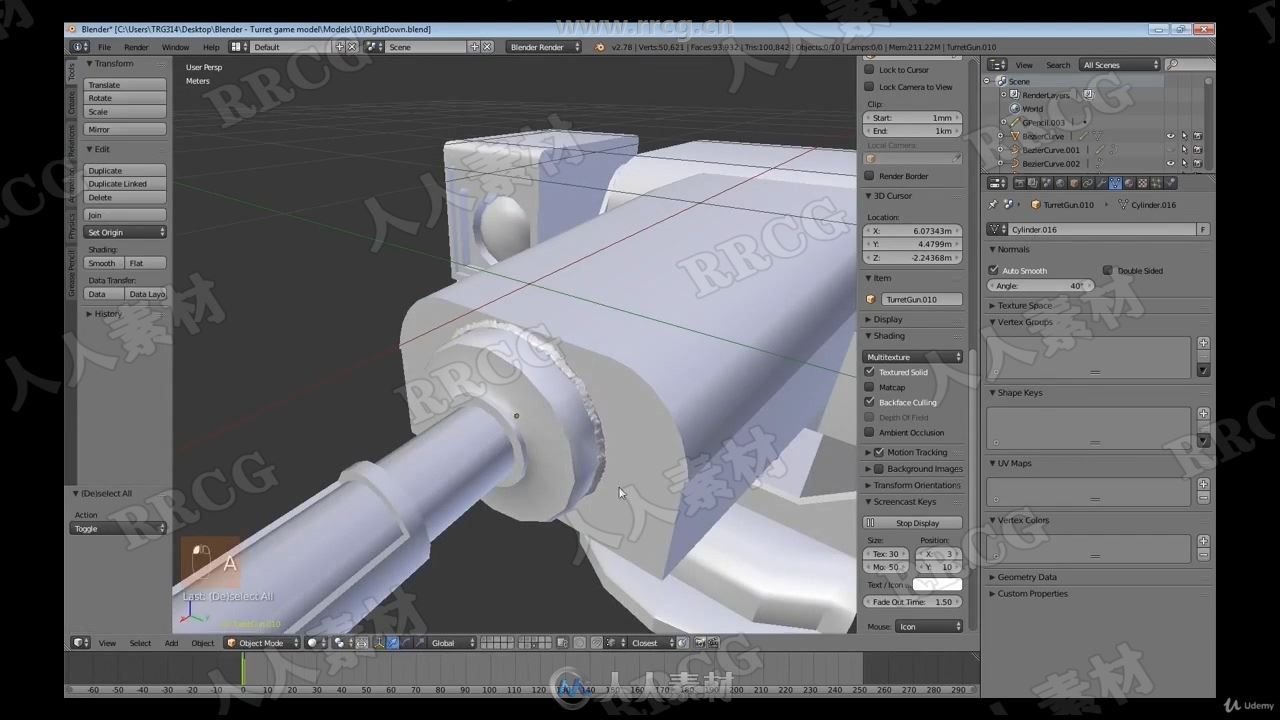The image size is (1280, 720).
Task: Select the translate manipulator arrow icon
Action: [393, 643]
